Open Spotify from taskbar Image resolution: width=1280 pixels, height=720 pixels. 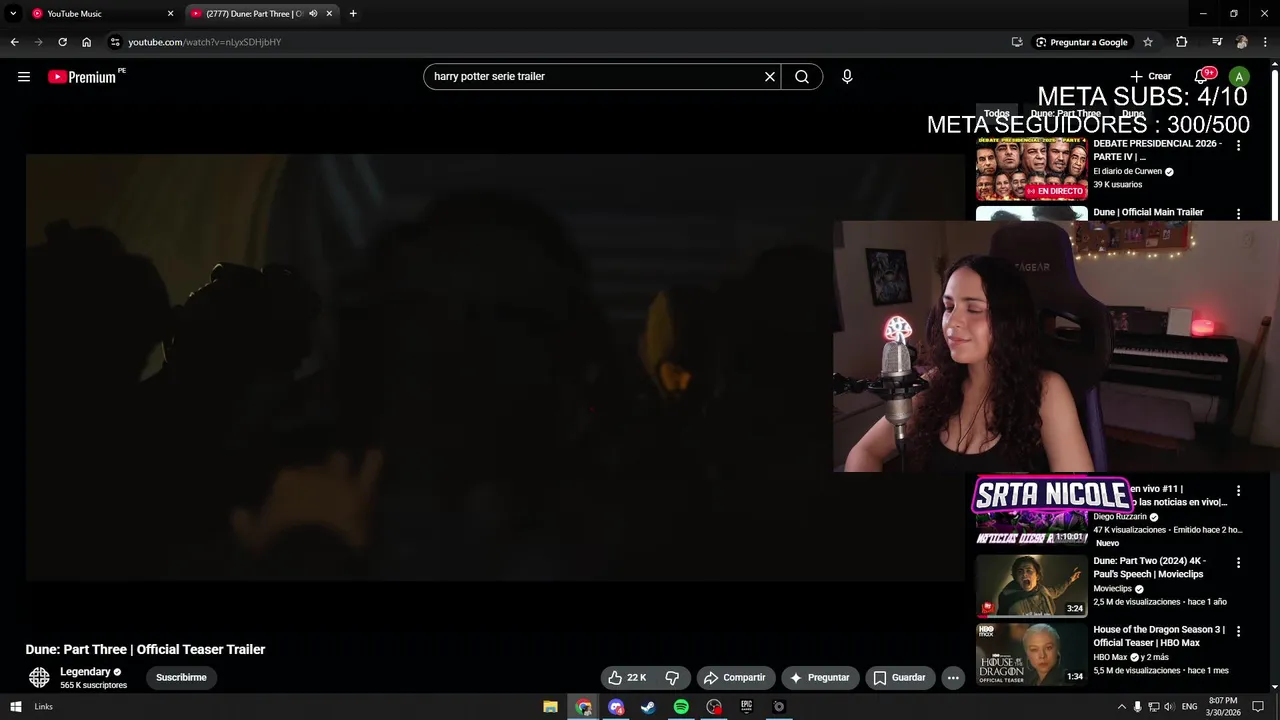click(x=681, y=707)
